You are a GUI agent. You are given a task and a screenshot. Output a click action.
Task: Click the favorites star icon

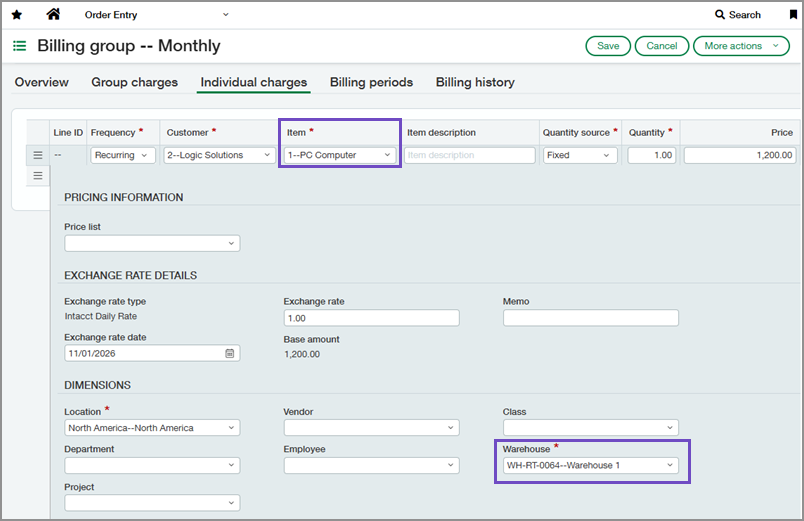[x=17, y=15]
